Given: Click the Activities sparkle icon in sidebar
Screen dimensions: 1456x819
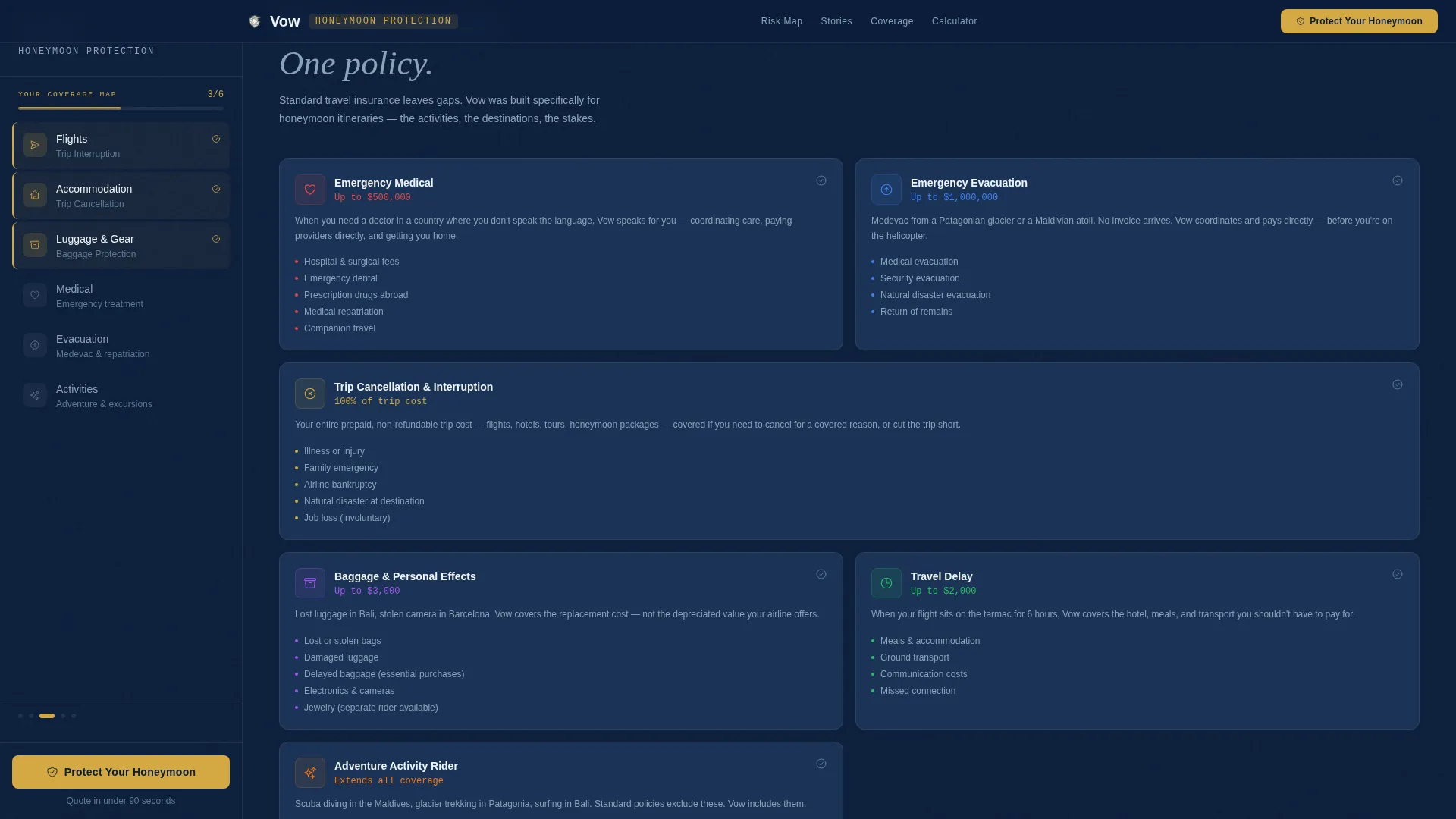Looking at the screenshot, I should (x=35, y=395).
